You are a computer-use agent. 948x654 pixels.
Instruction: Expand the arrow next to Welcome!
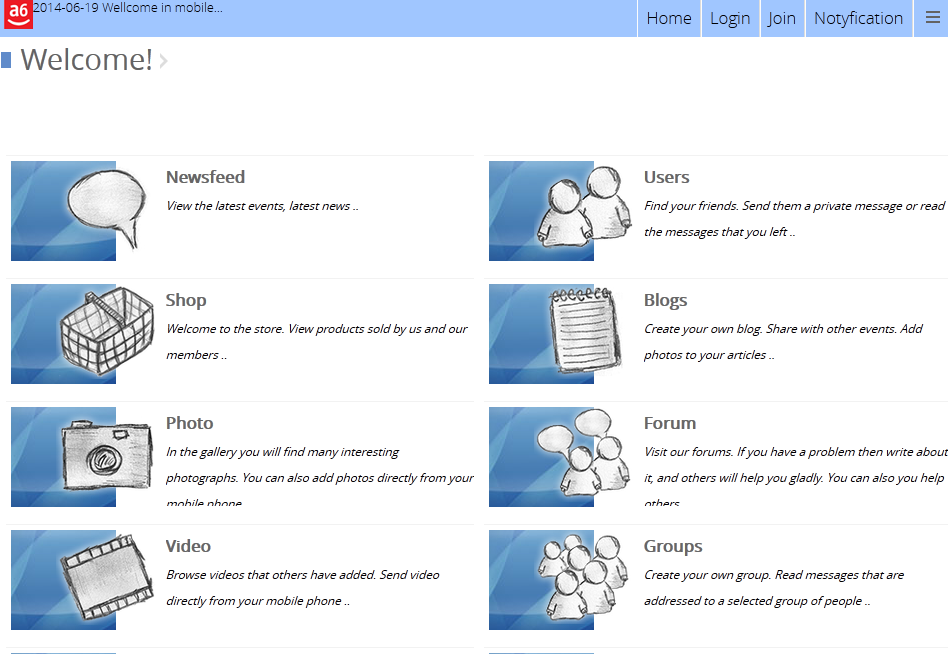pyautogui.click(x=163, y=61)
